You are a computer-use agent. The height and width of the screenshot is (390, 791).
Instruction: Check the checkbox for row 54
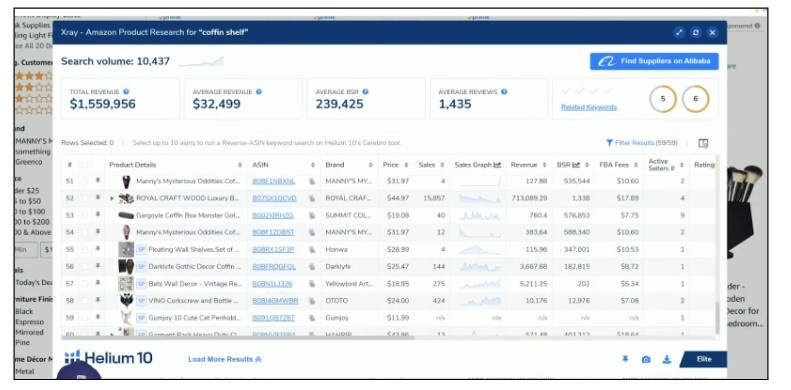(x=85, y=233)
